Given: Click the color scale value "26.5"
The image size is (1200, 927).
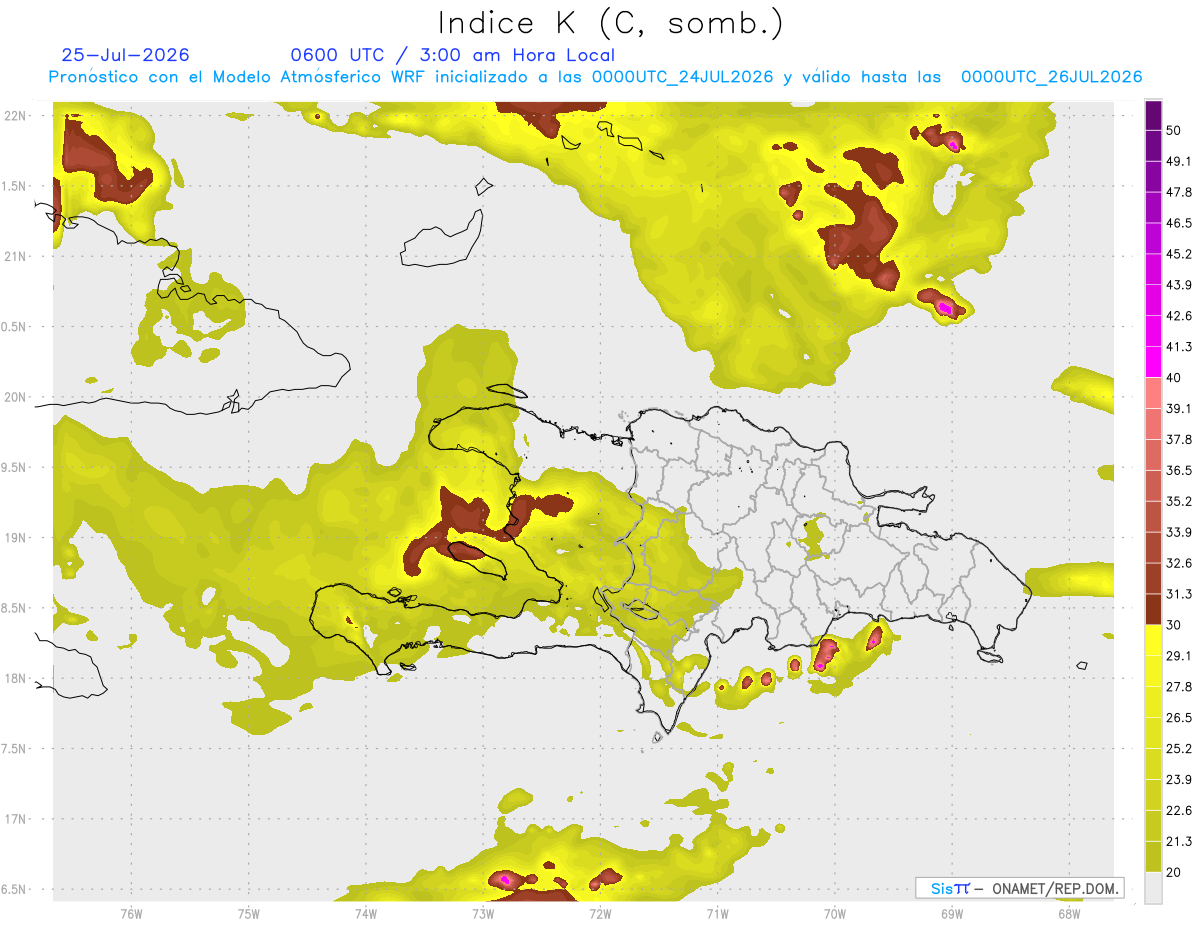Looking at the screenshot, I should tap(1179, 718).
